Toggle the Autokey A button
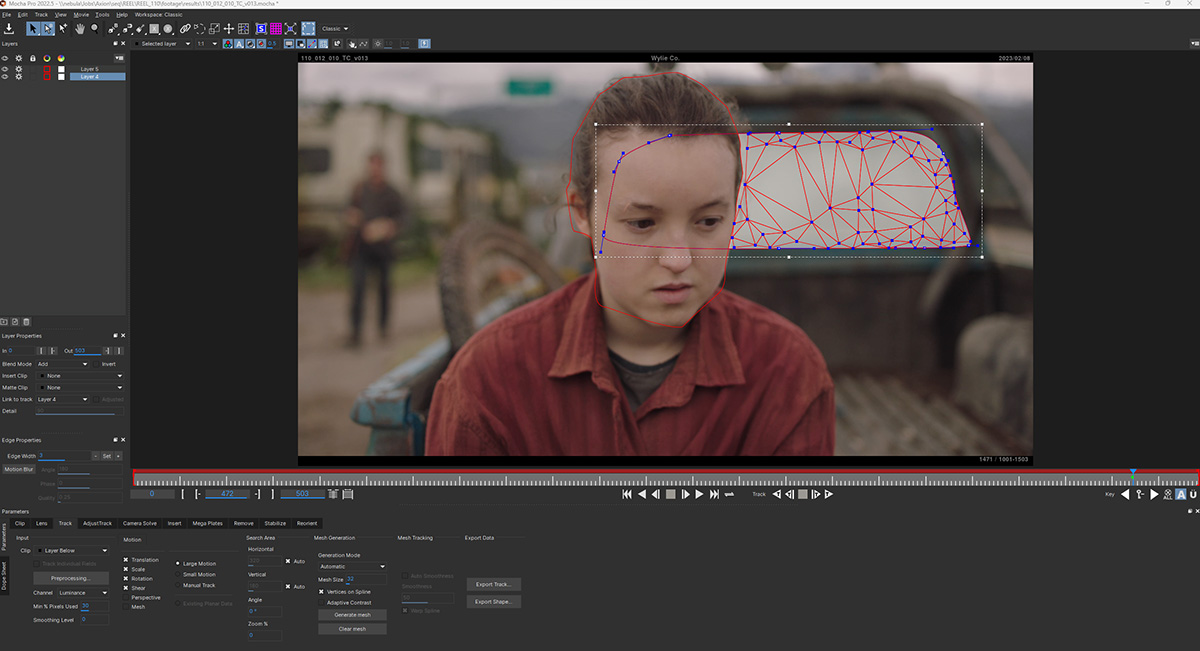Screen dimensions: 1200x651 click(x=1180, y=494)
